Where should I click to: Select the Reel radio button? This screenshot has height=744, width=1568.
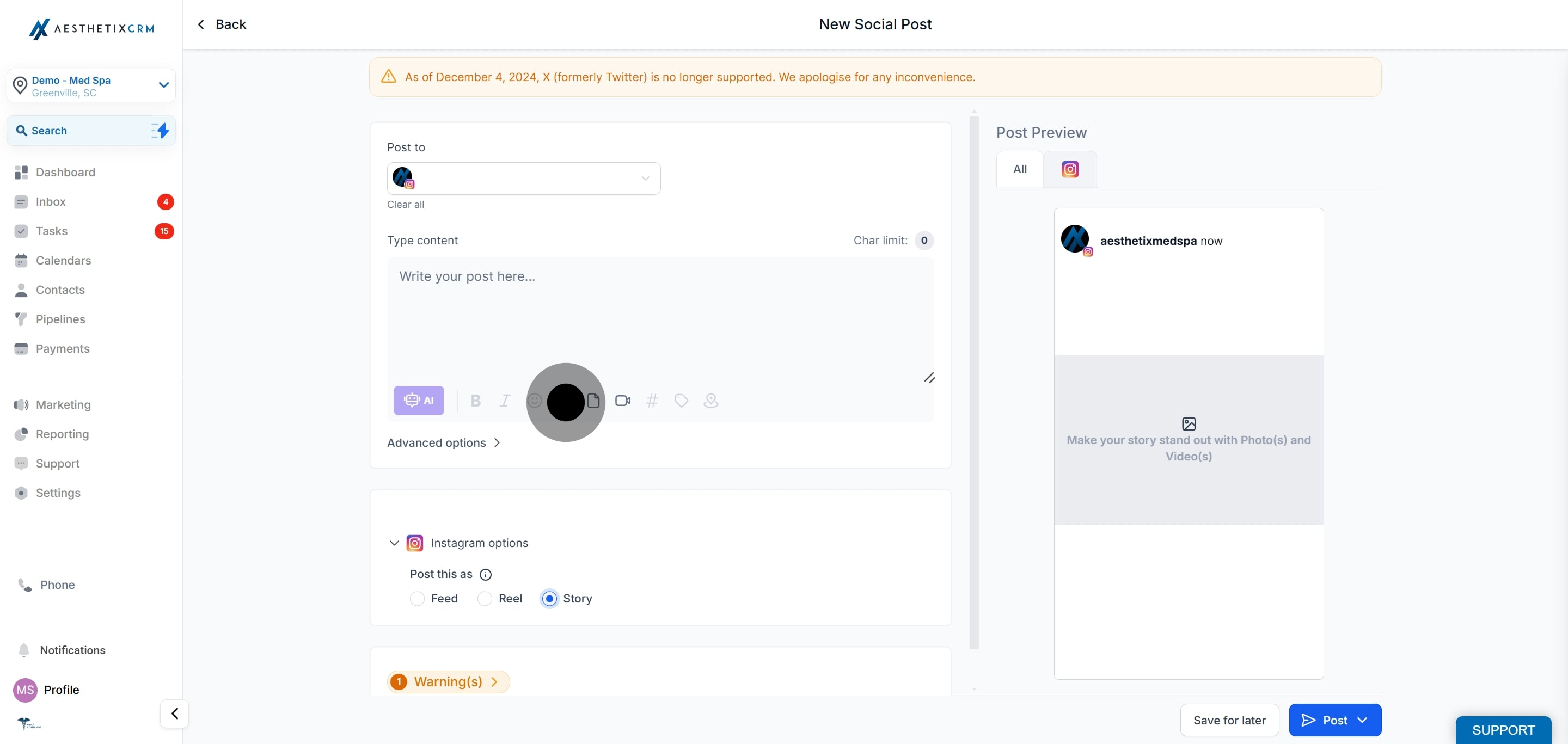click(485, 599)
